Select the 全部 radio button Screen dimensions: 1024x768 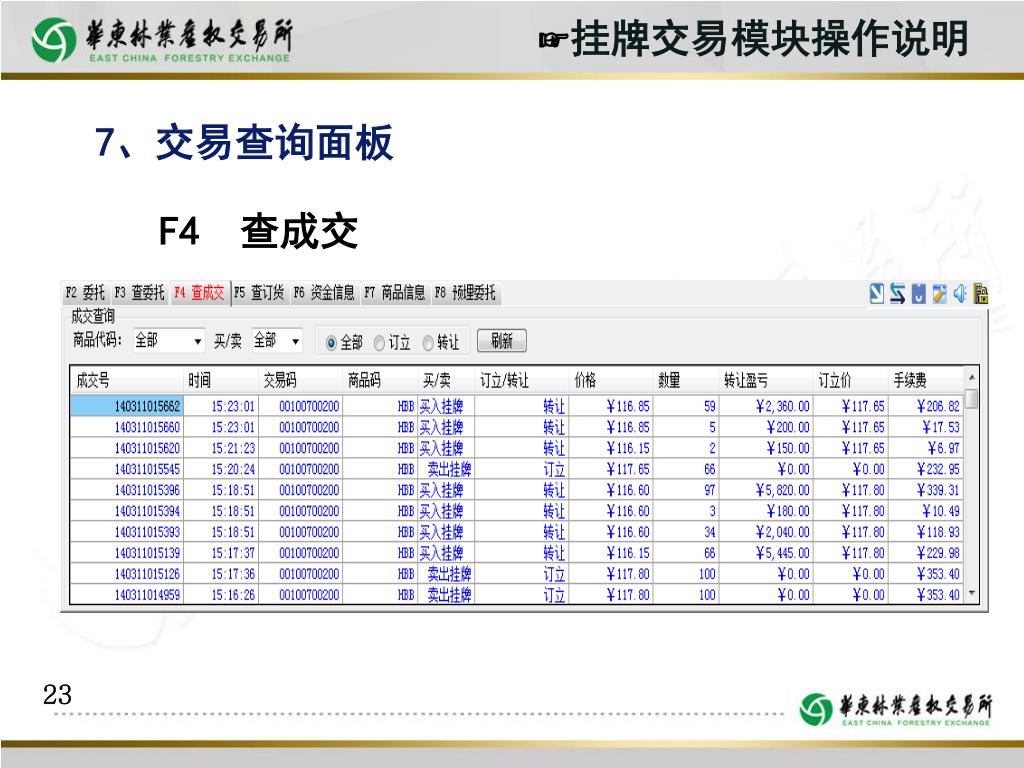point(332,342)
